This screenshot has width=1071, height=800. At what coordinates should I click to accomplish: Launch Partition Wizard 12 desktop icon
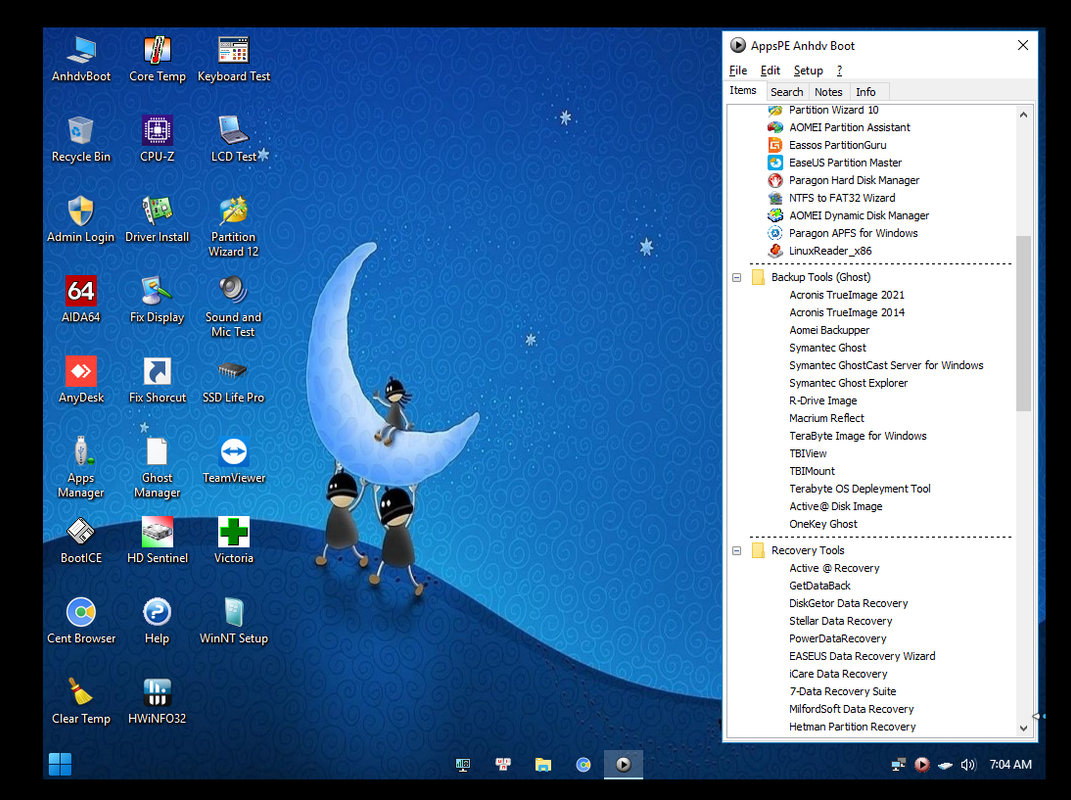234,226
